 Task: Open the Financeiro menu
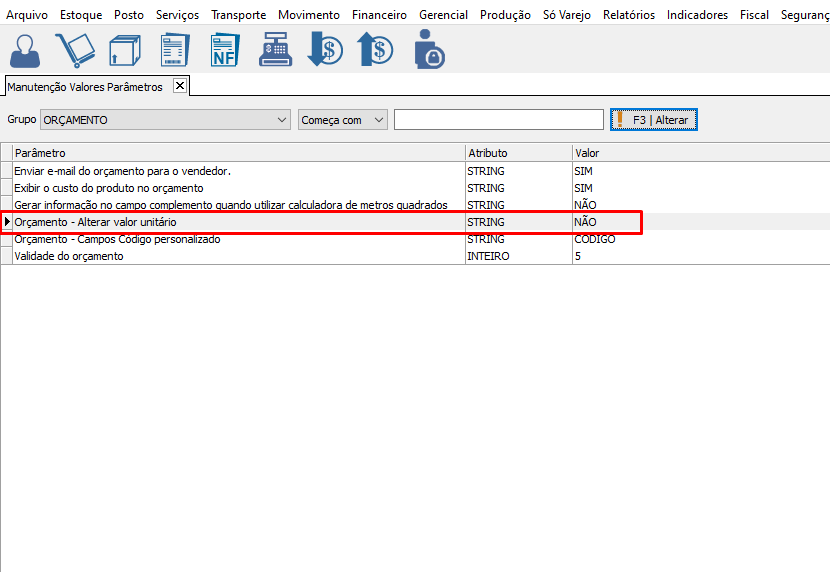(x=379, y=15)
